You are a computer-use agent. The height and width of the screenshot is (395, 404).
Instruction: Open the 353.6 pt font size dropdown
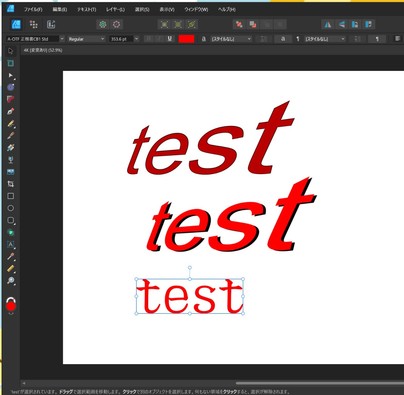(136, 39)
